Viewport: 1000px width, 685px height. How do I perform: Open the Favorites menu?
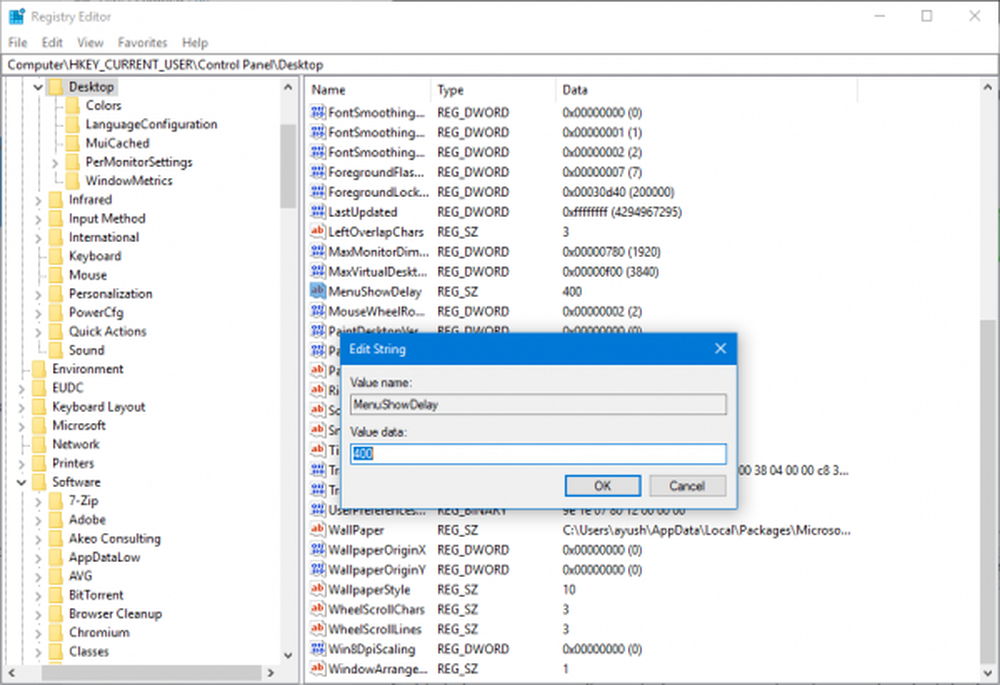142,43
